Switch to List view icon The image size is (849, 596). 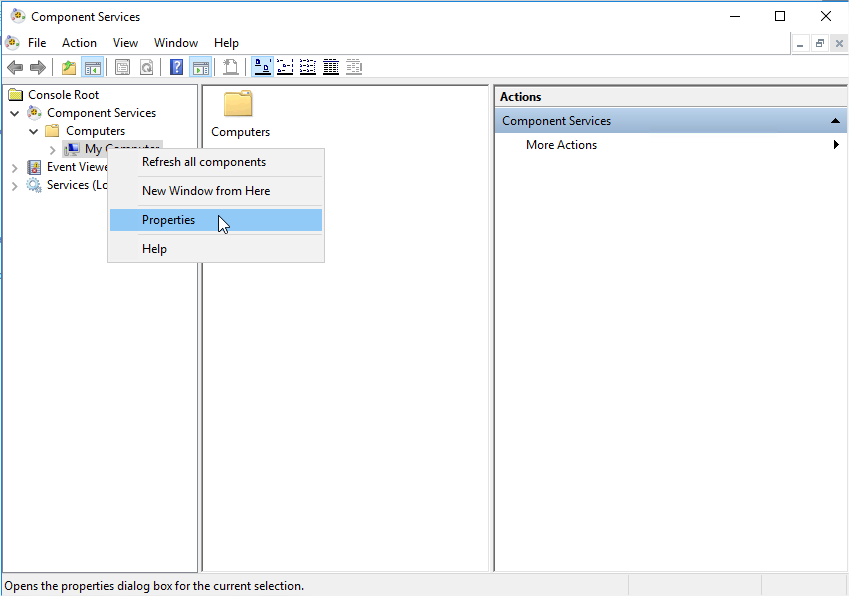[x=307, y=67]
